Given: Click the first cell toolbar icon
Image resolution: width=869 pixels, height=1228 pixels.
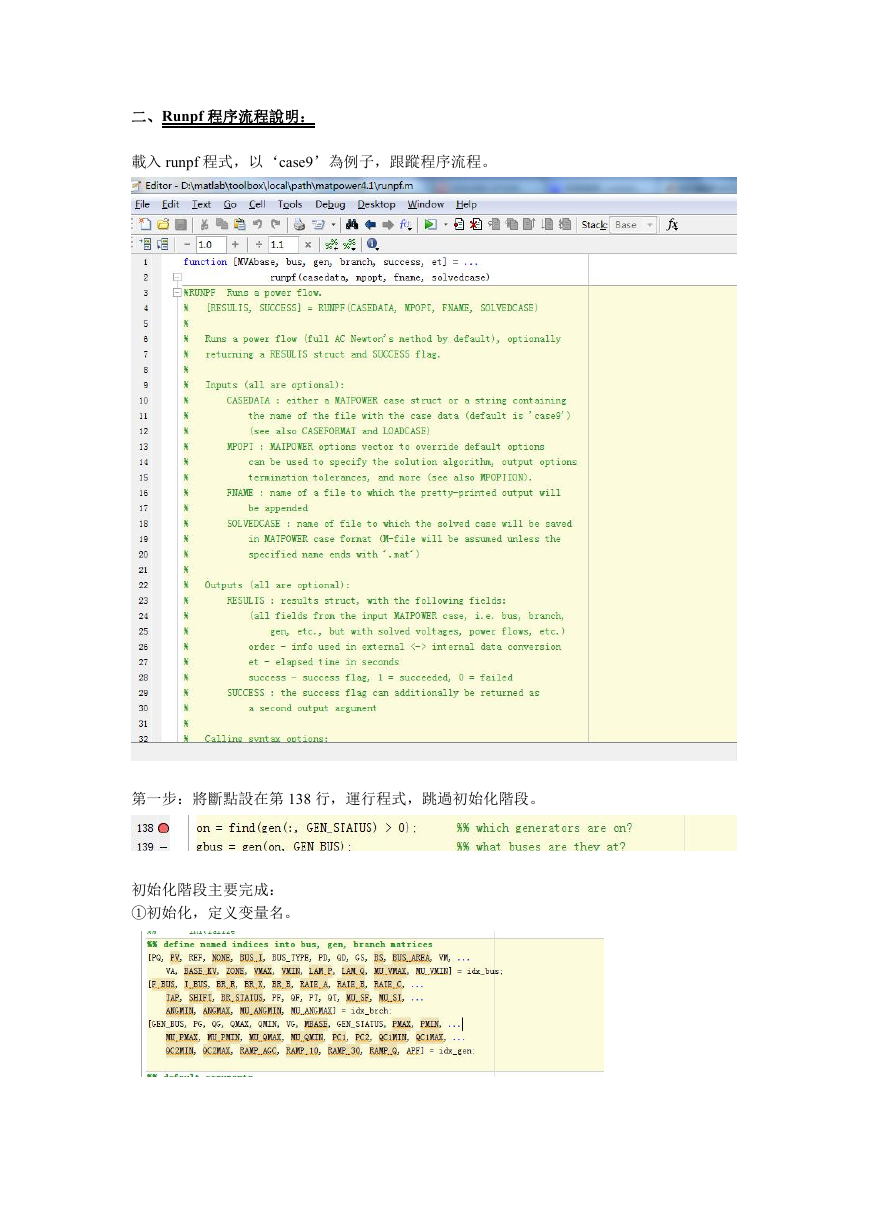Looking at the screenshot, I should click(144, 244).
